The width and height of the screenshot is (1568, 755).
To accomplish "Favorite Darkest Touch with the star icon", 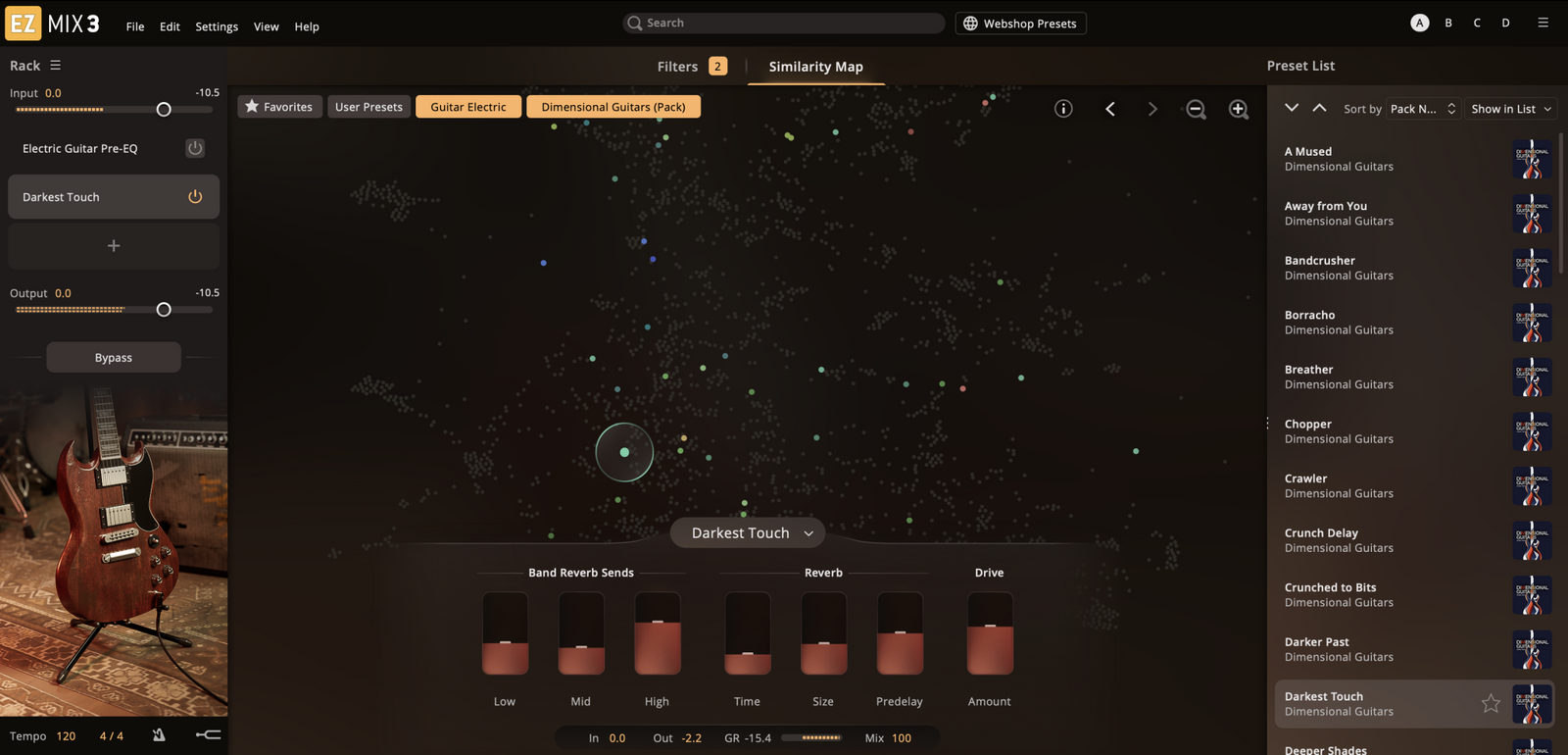I will (x=1491, y=703).
